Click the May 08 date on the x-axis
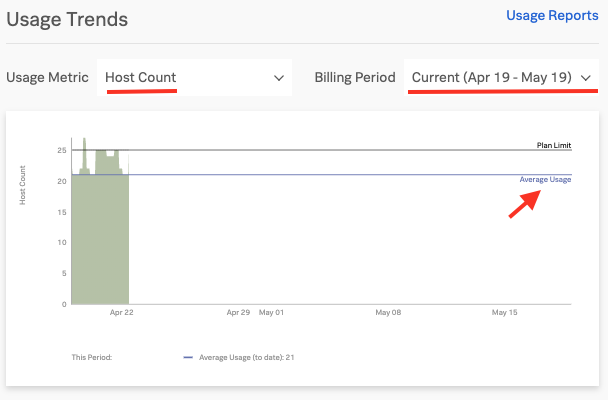The image size is (608, 400). [x=388, y=312]
